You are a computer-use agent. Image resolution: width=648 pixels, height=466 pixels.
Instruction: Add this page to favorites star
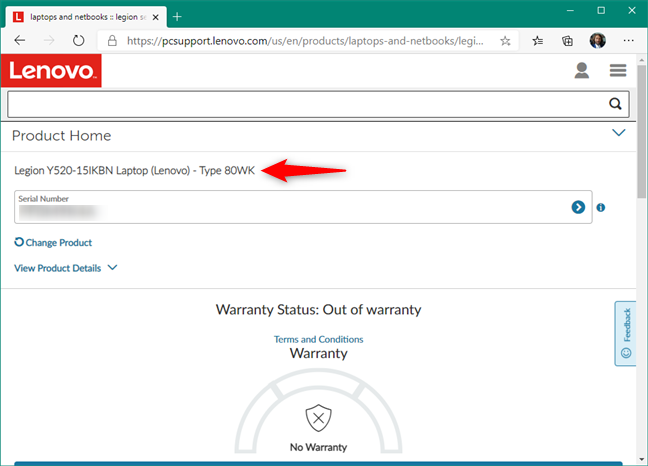click(x=505, y=41)
